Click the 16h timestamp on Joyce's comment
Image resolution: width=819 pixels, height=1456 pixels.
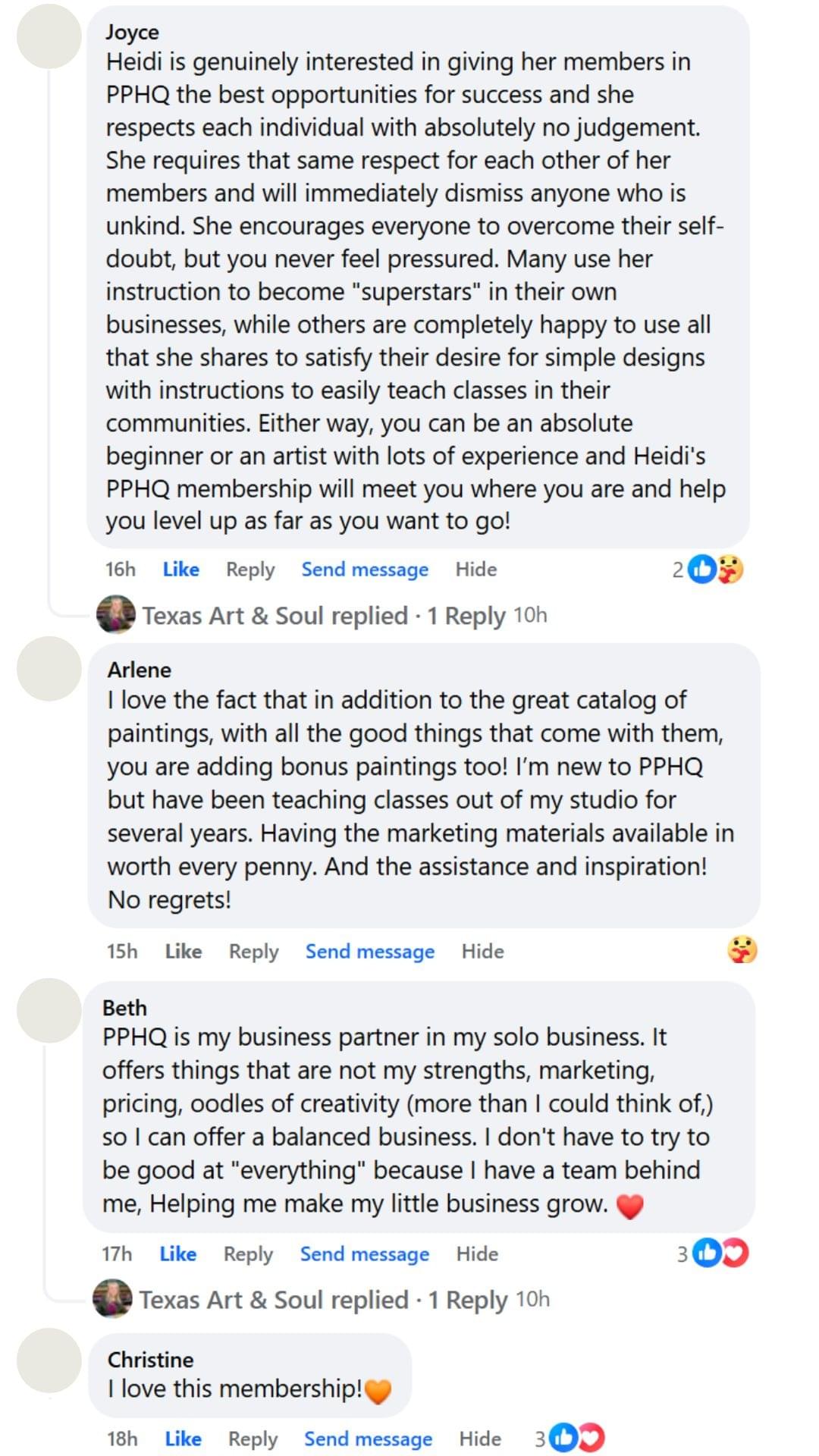[x=121, y=570]
